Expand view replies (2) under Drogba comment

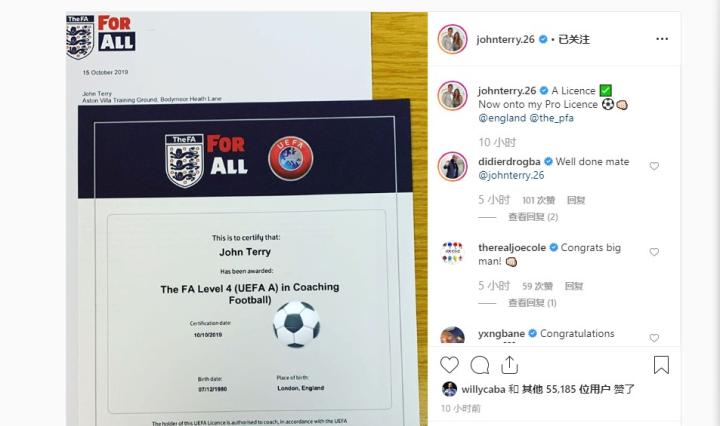[x=533, y=217]
